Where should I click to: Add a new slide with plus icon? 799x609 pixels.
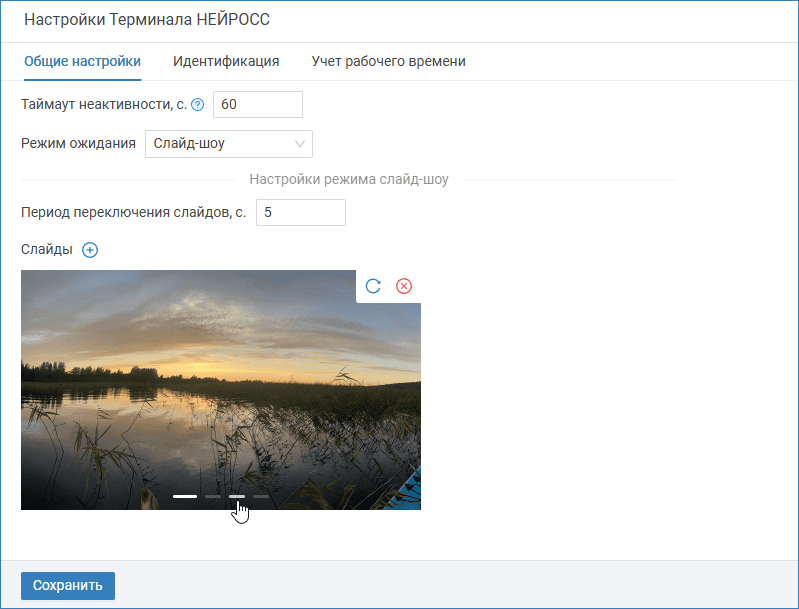point(90,250)
